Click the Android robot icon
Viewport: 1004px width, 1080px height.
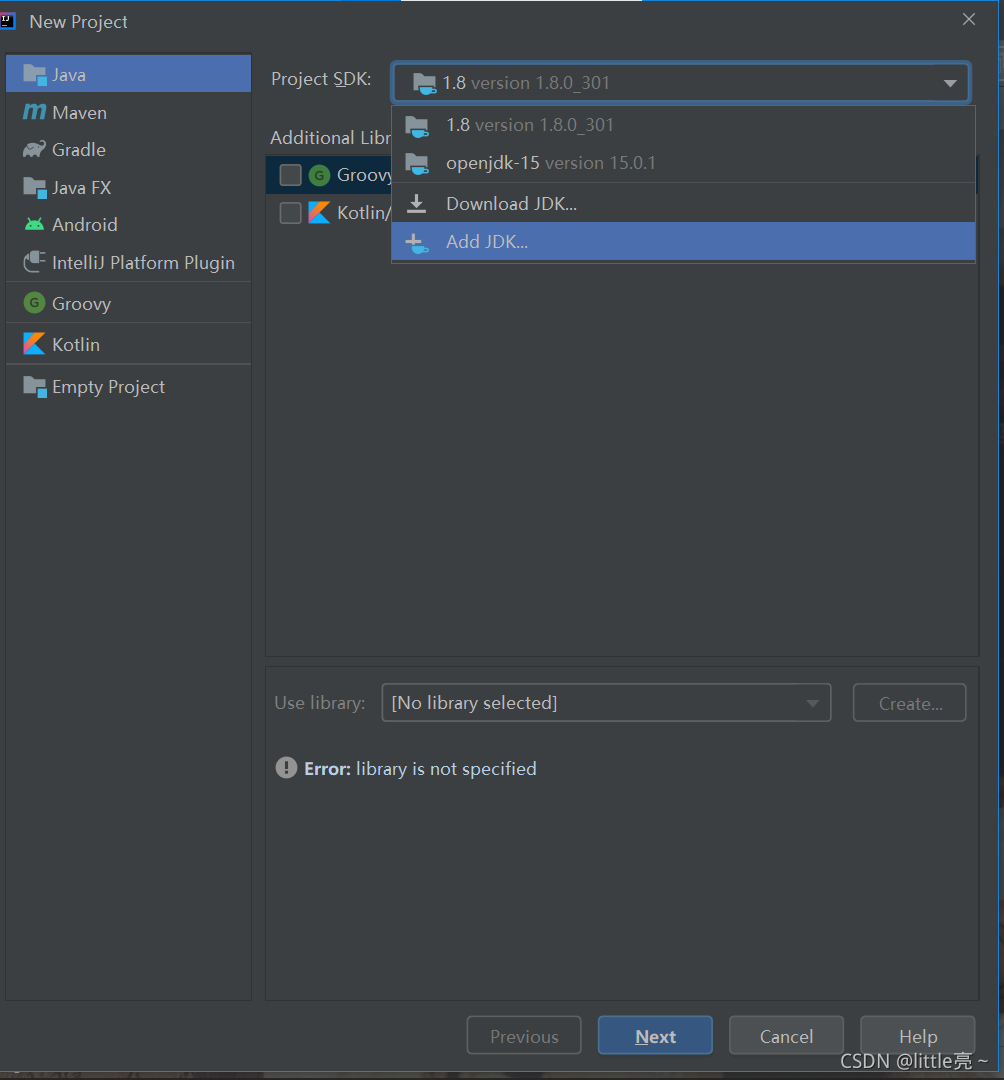click(34, 225)
